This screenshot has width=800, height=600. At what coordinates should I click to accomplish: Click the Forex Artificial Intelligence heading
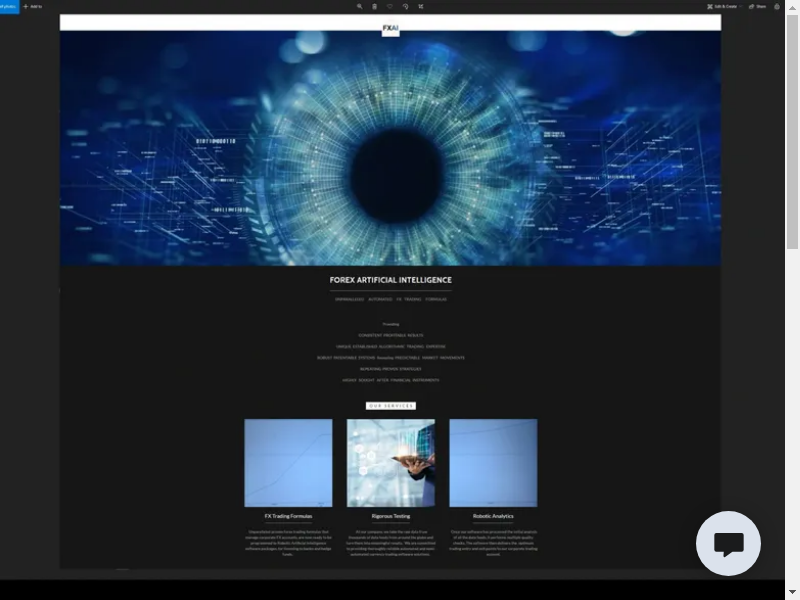click(x=390, y=280)
